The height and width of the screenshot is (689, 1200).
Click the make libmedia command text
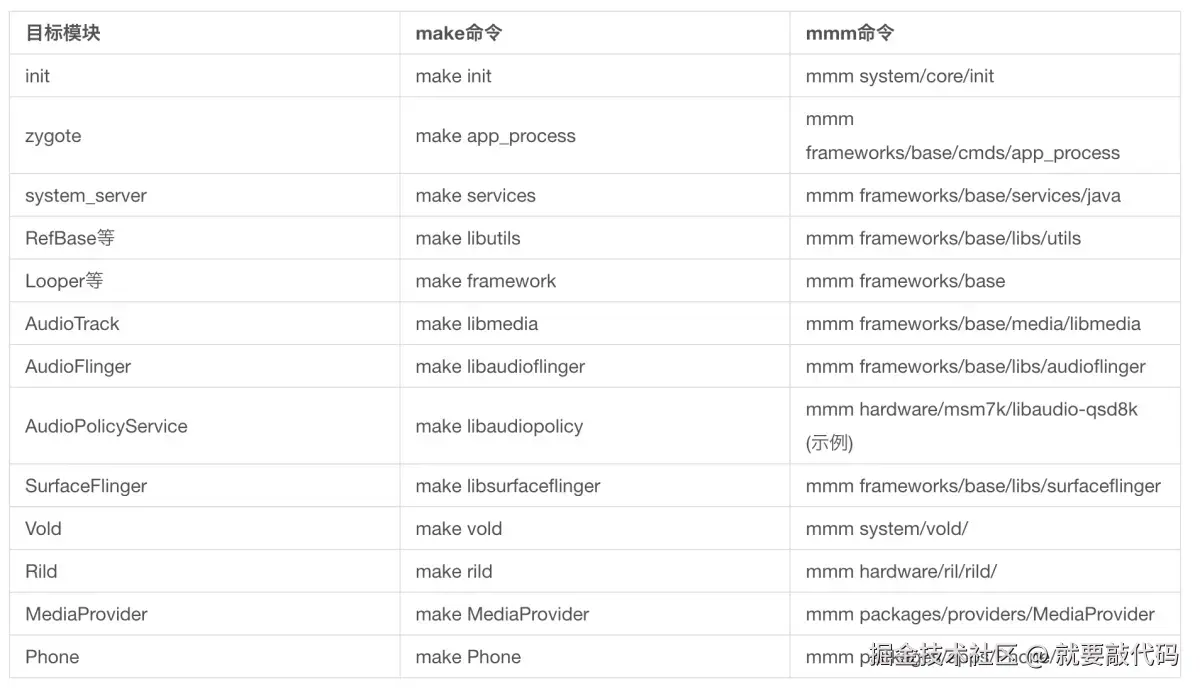coord(476,324)
